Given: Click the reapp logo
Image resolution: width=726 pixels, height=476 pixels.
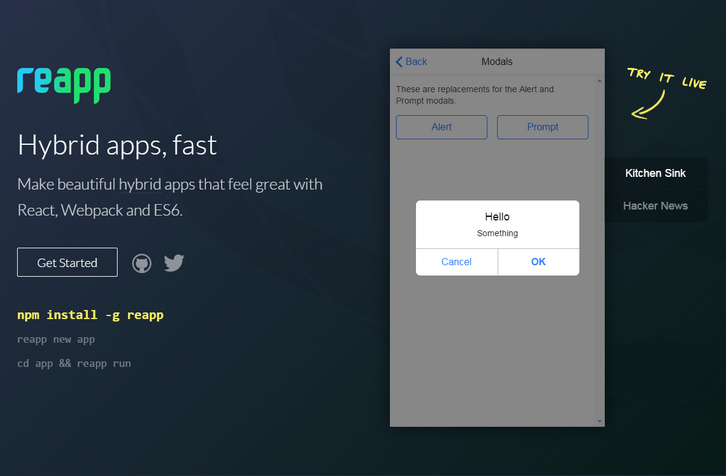Looking at the screenshot, I should (x=64, y=84).
